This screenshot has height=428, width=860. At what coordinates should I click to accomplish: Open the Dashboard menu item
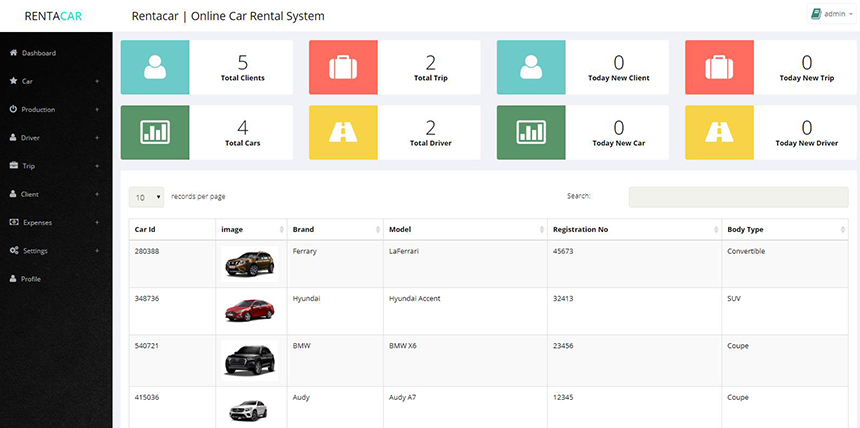[x=38, y=53]
